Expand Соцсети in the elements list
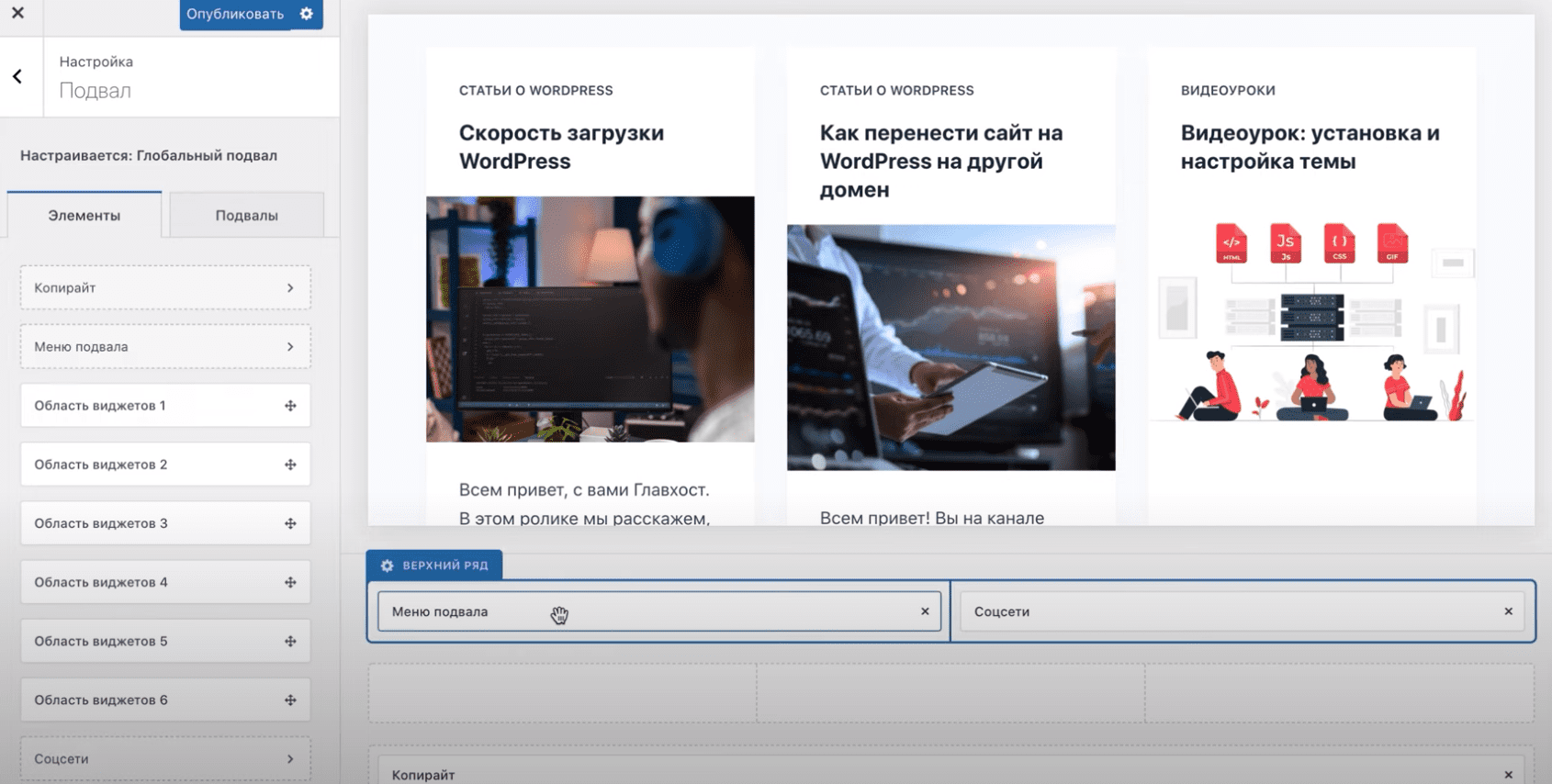The width and height of the screenshot is (1552, 784). [x=290, y=759]
